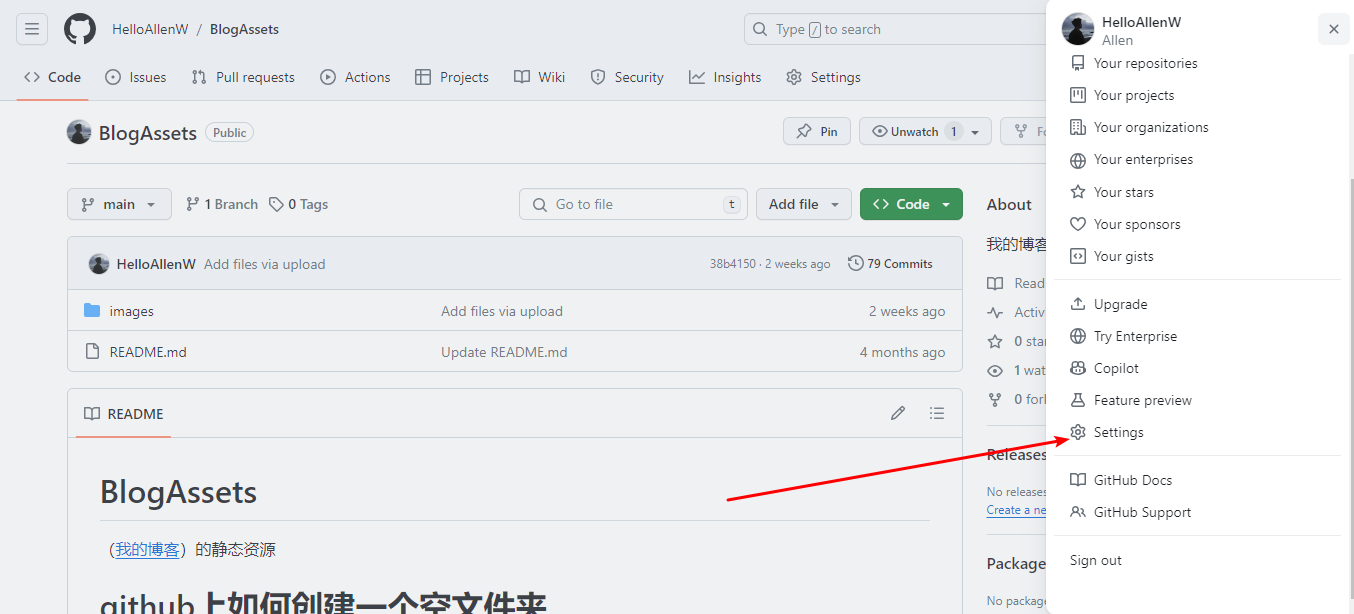Open the 我的博客 link in README
Screen dimensions: 1354x614
tap(147, 549)
